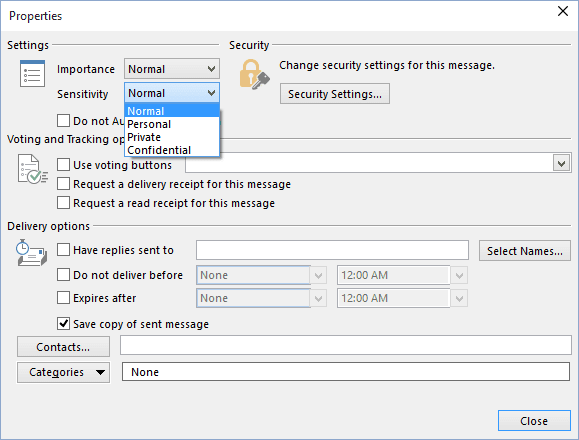
Task: Expand the voting buttons combo box arrow
Action: tap(562, 163)
